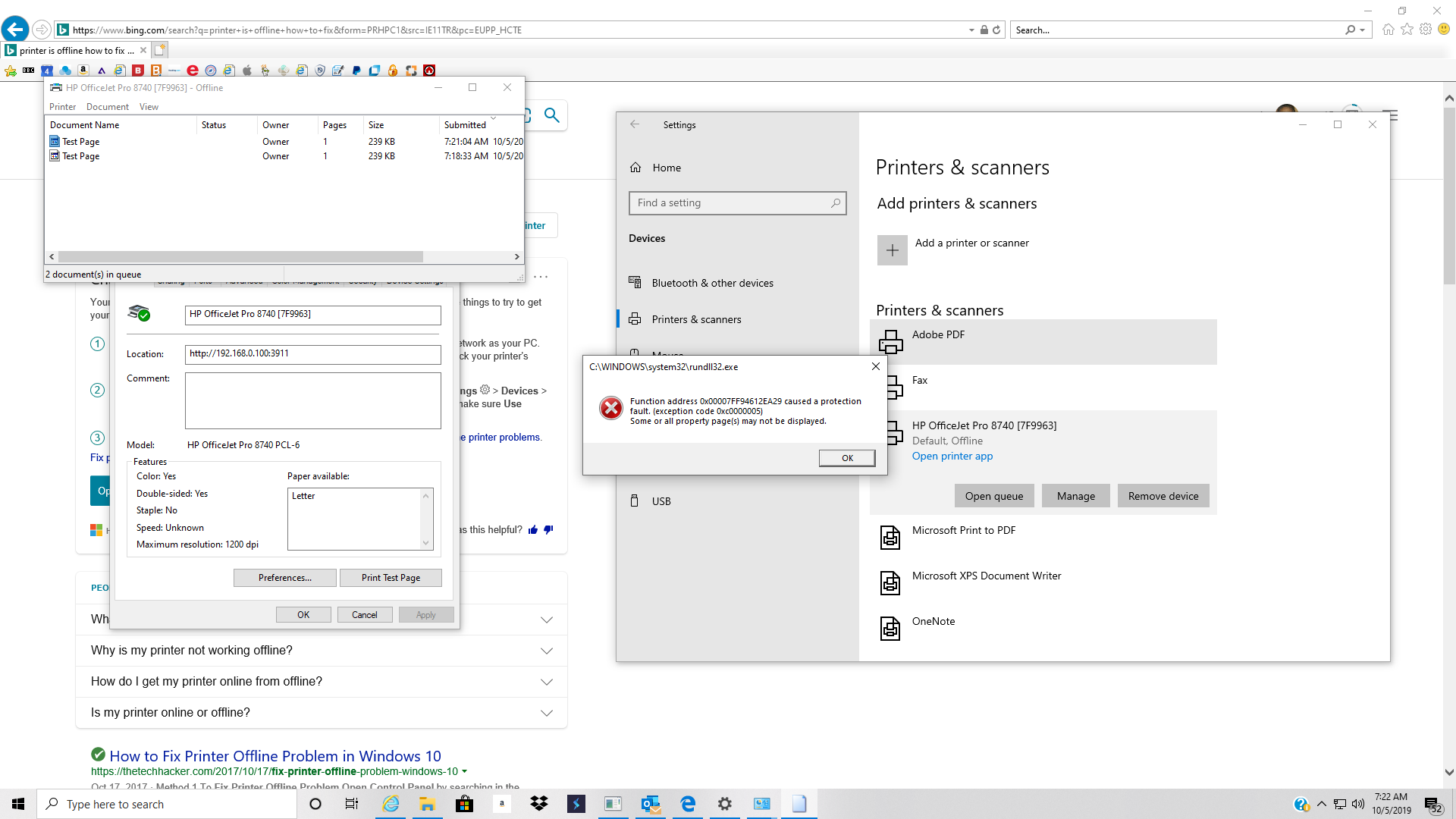Select the Microsoft XPS Document Writer printer
The height and width of the screenshot is (819, 1456).
1043,583
